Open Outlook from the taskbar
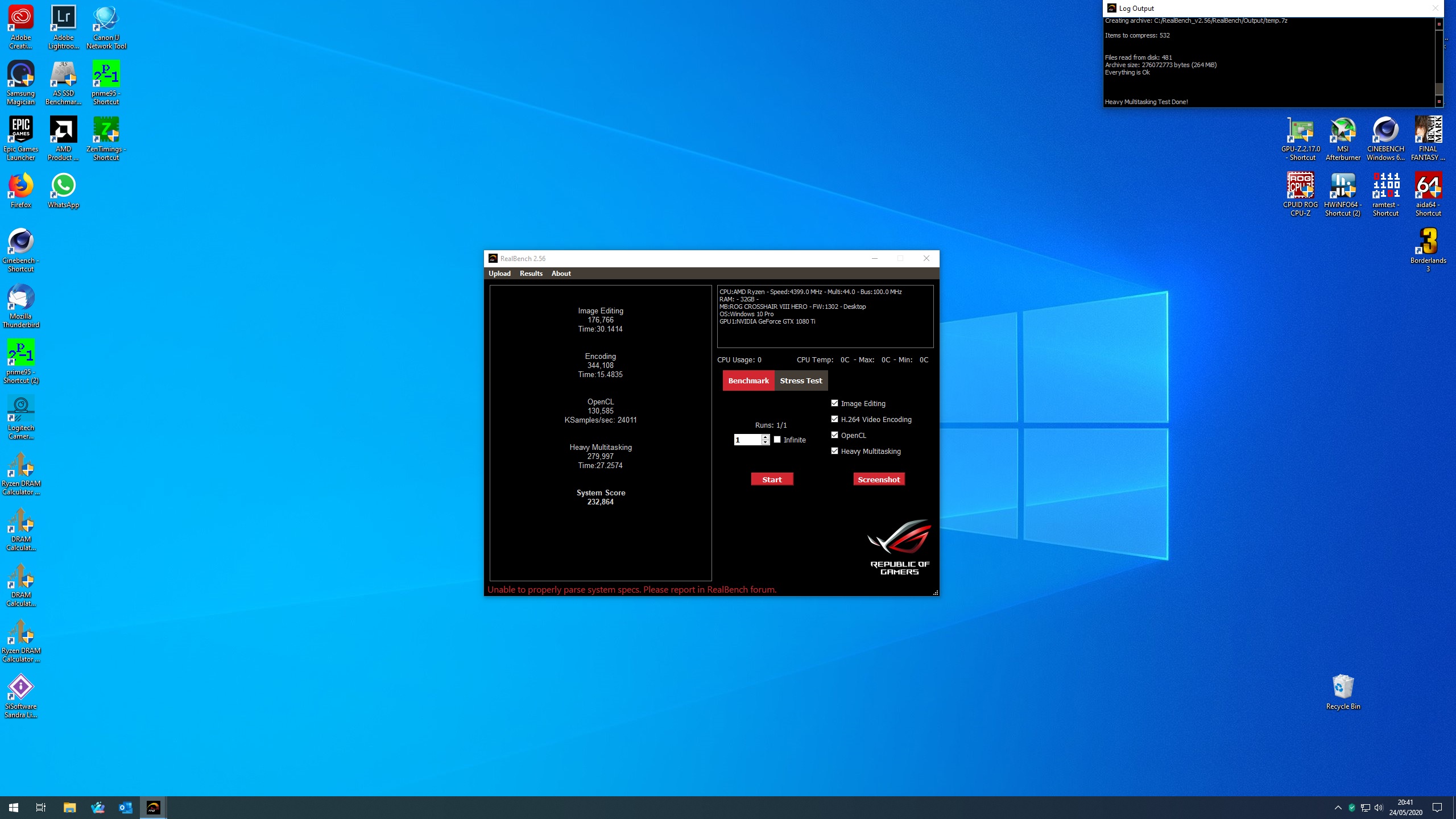This screenshot has width=1456, height=819. [x=125, y=808]
